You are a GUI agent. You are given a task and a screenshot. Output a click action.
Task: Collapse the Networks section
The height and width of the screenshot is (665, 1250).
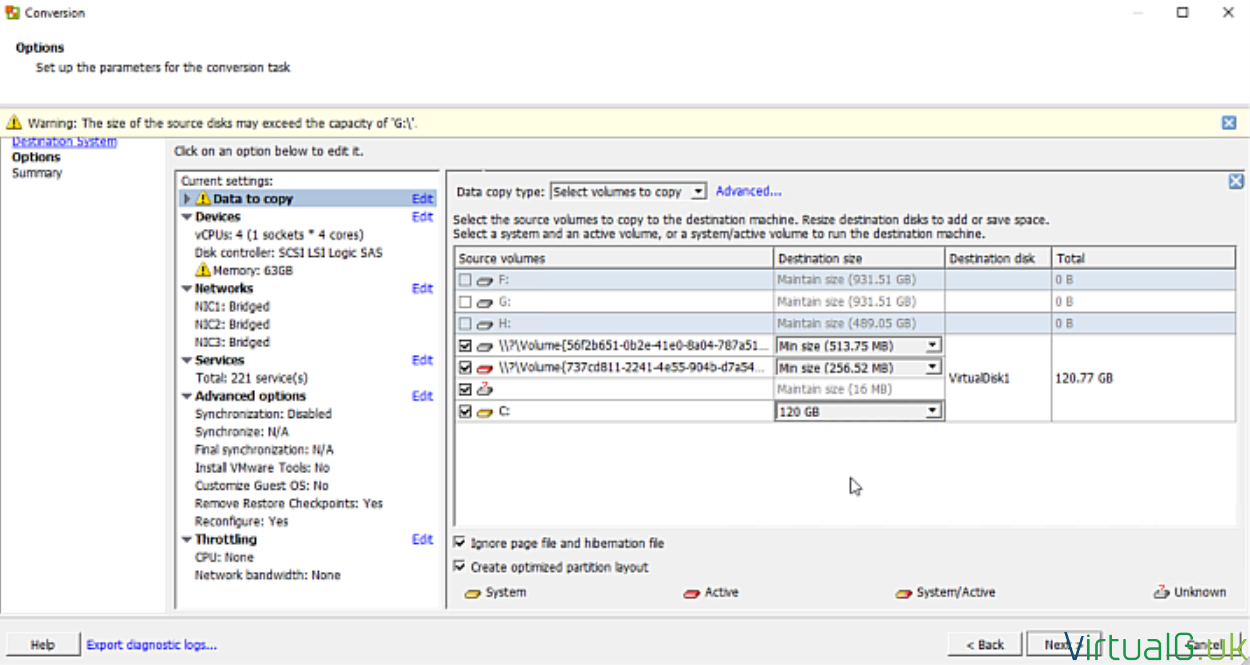click(x=187, y=288)
